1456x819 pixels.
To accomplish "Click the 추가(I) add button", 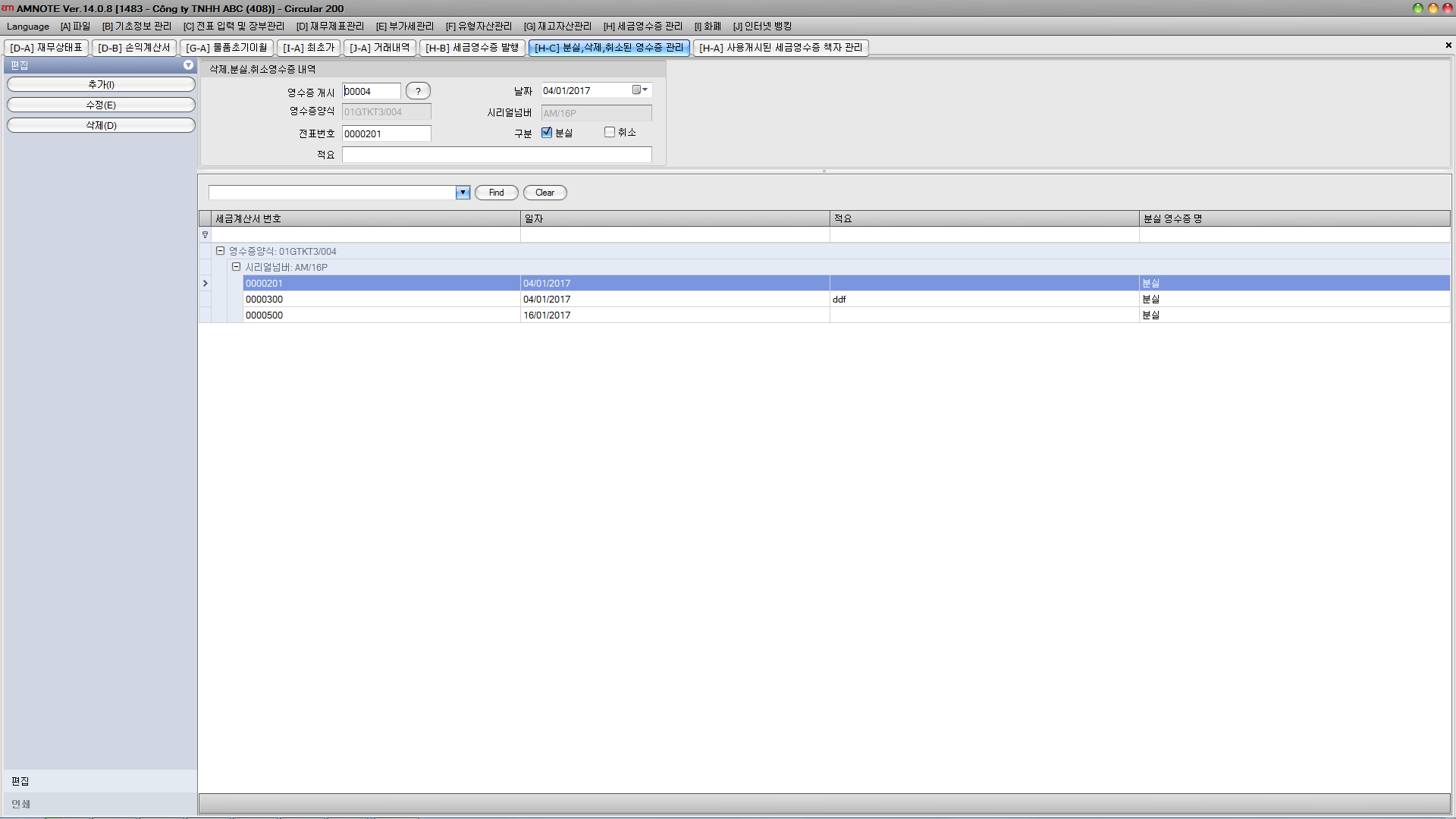I will [x=101, y=84].
